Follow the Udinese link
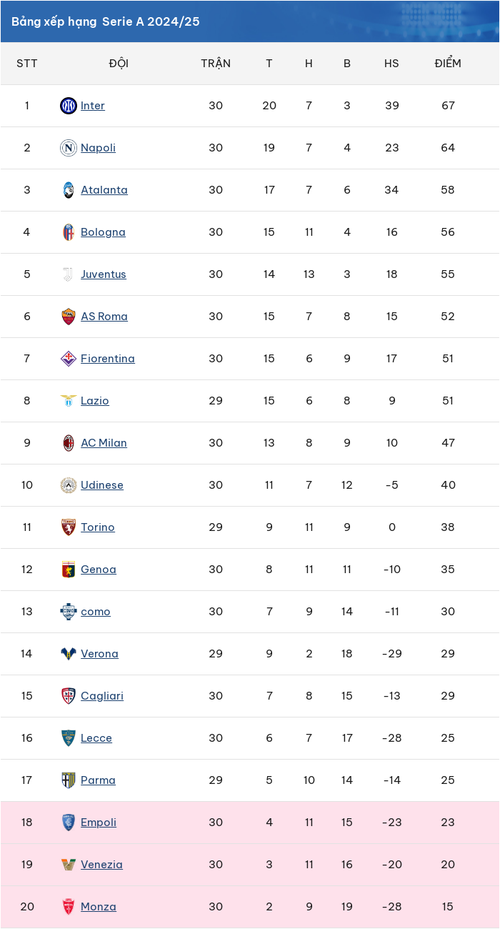The width and height of the screenshot is (500, 929). point(102,485)
